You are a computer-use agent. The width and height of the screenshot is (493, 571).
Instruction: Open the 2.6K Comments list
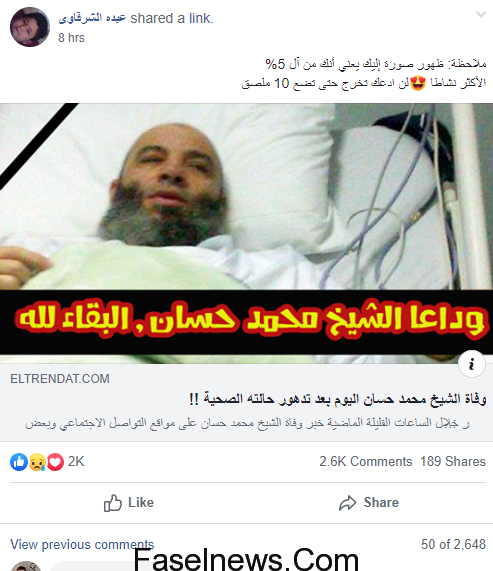[x=366, y=461]
